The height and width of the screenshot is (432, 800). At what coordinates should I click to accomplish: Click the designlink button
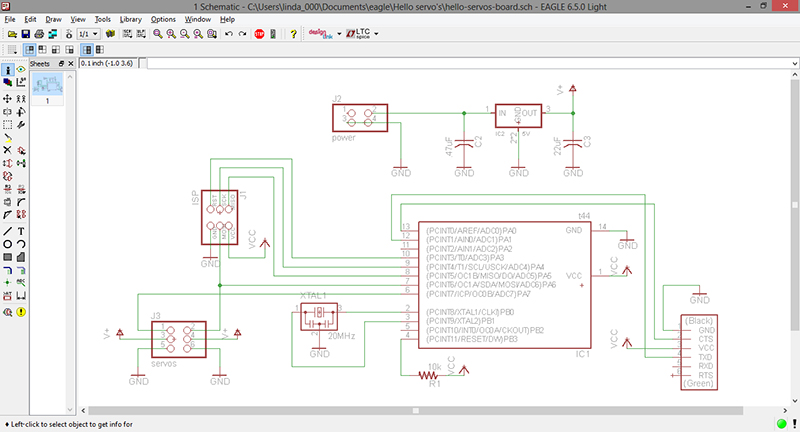coord(320,34)
